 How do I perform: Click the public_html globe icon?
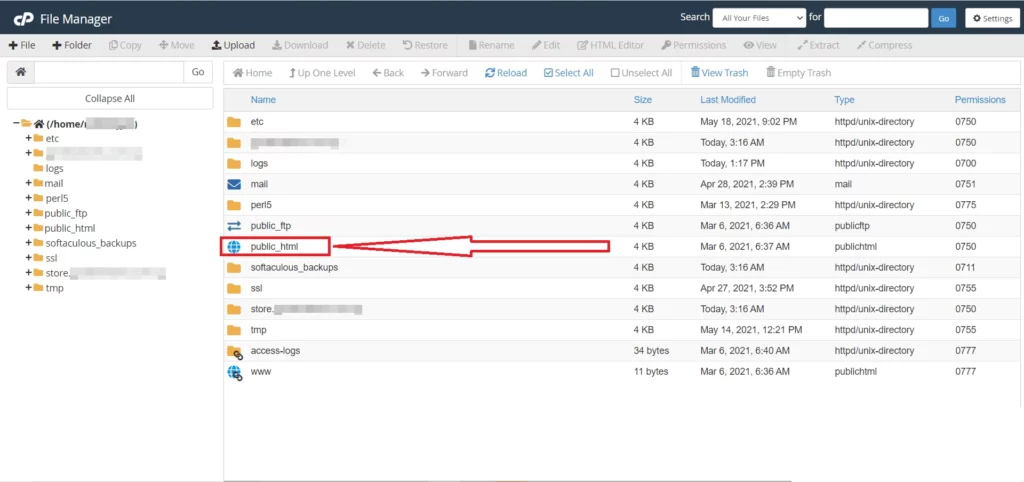click(234, 247)
